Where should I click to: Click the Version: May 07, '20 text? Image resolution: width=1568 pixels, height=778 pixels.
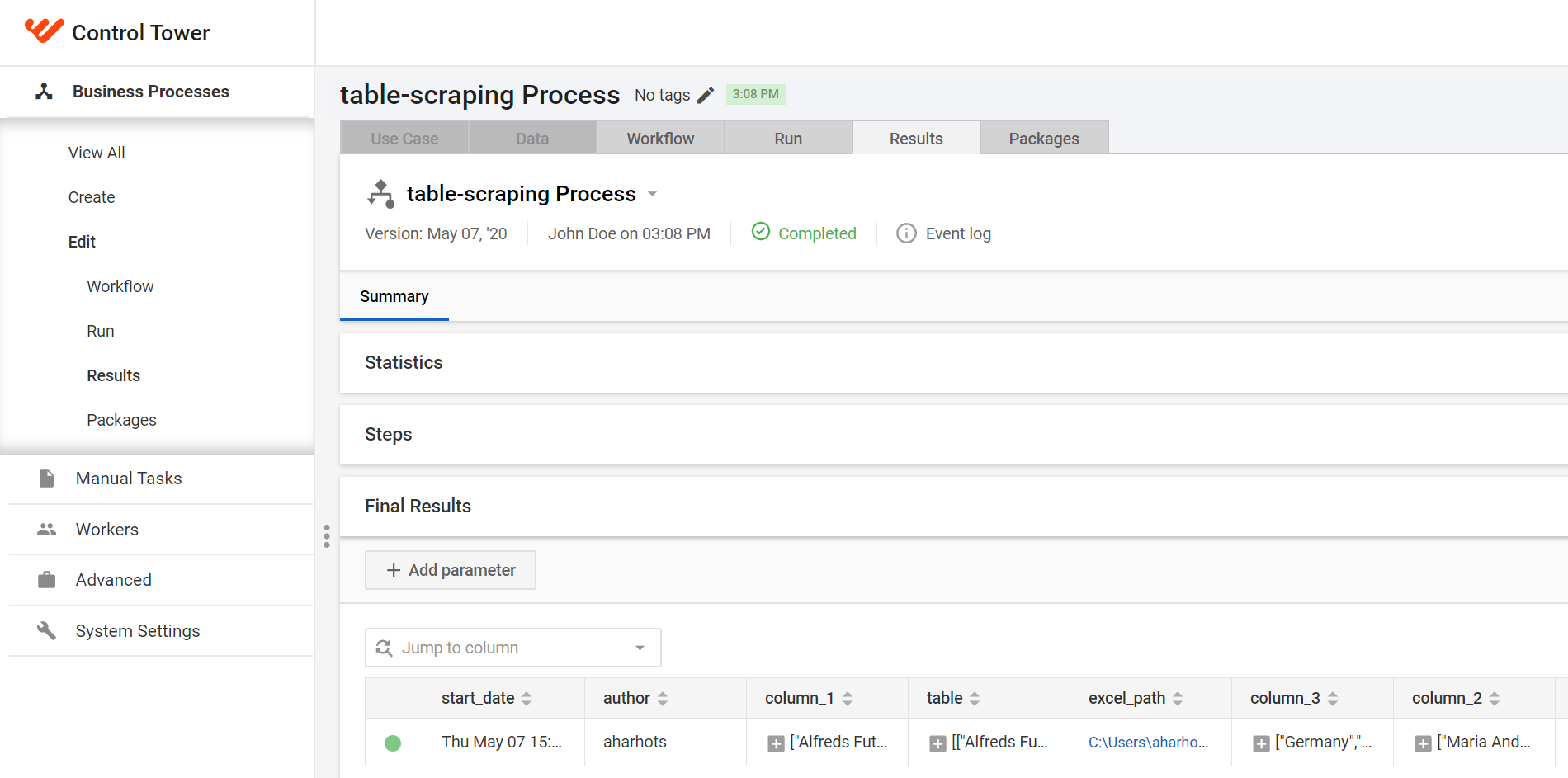(x=436, y=233)
